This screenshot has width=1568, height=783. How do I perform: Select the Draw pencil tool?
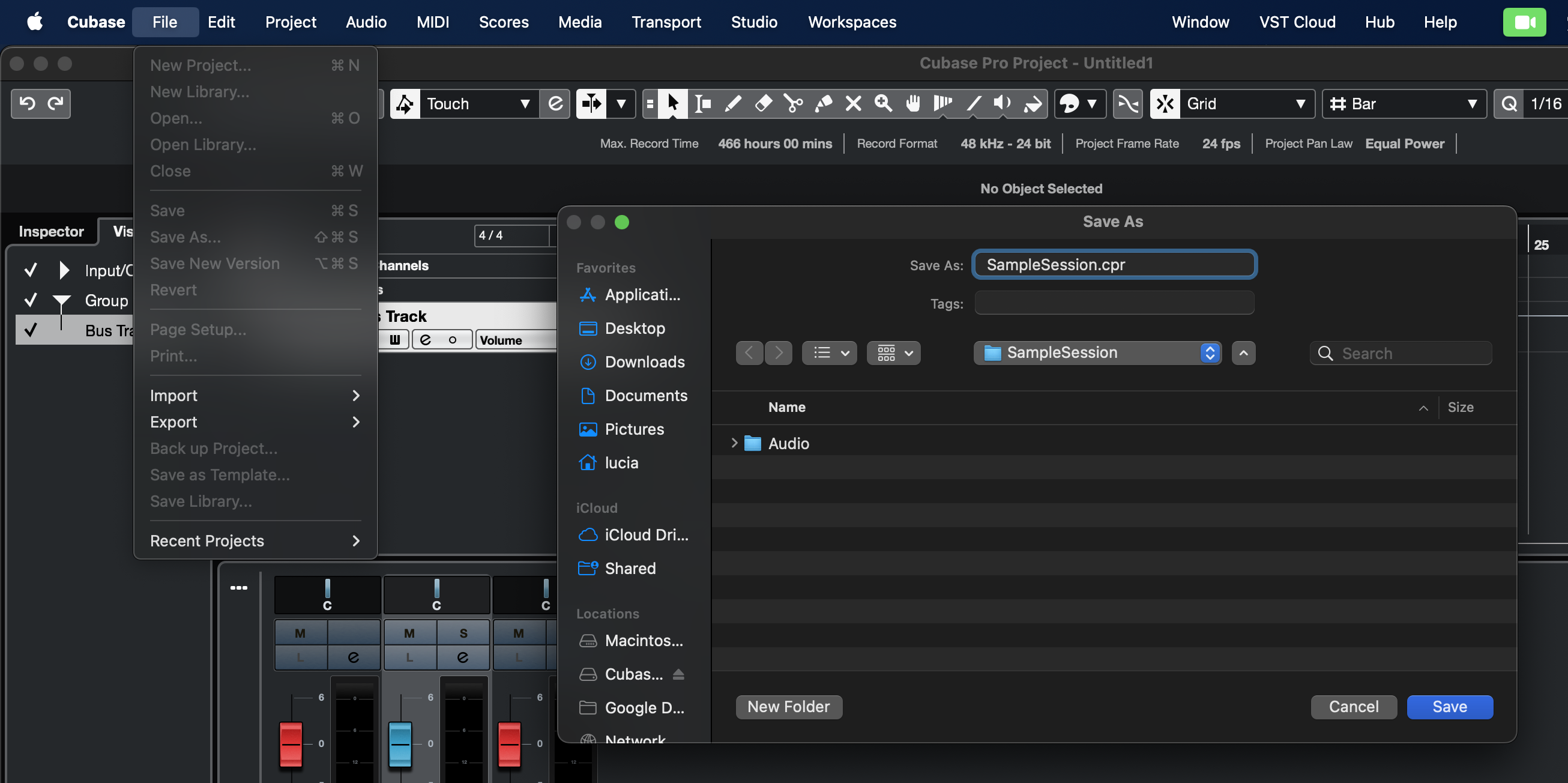733,103
